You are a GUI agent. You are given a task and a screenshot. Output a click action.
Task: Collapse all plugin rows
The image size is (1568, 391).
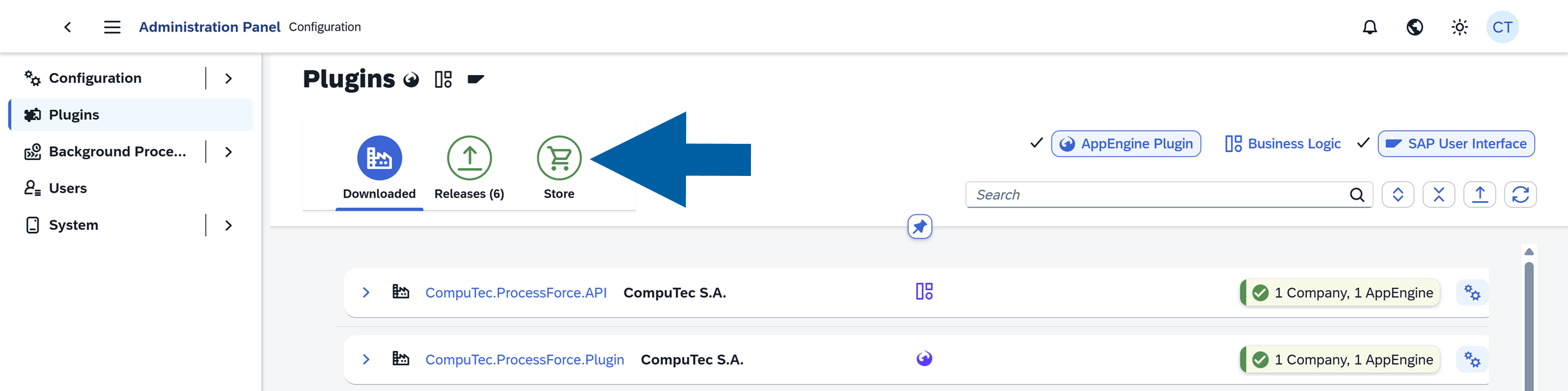(1438, 195)
